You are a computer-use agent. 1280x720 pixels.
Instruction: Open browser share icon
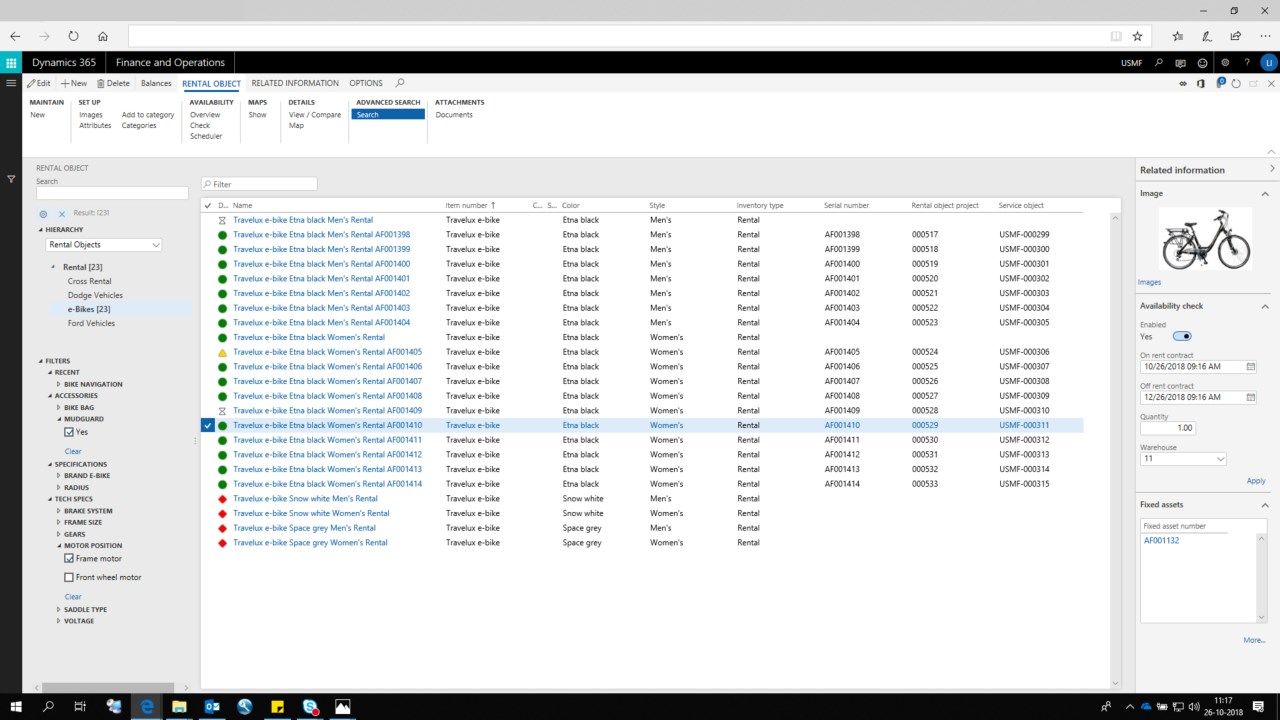[x=1236, y=36]
